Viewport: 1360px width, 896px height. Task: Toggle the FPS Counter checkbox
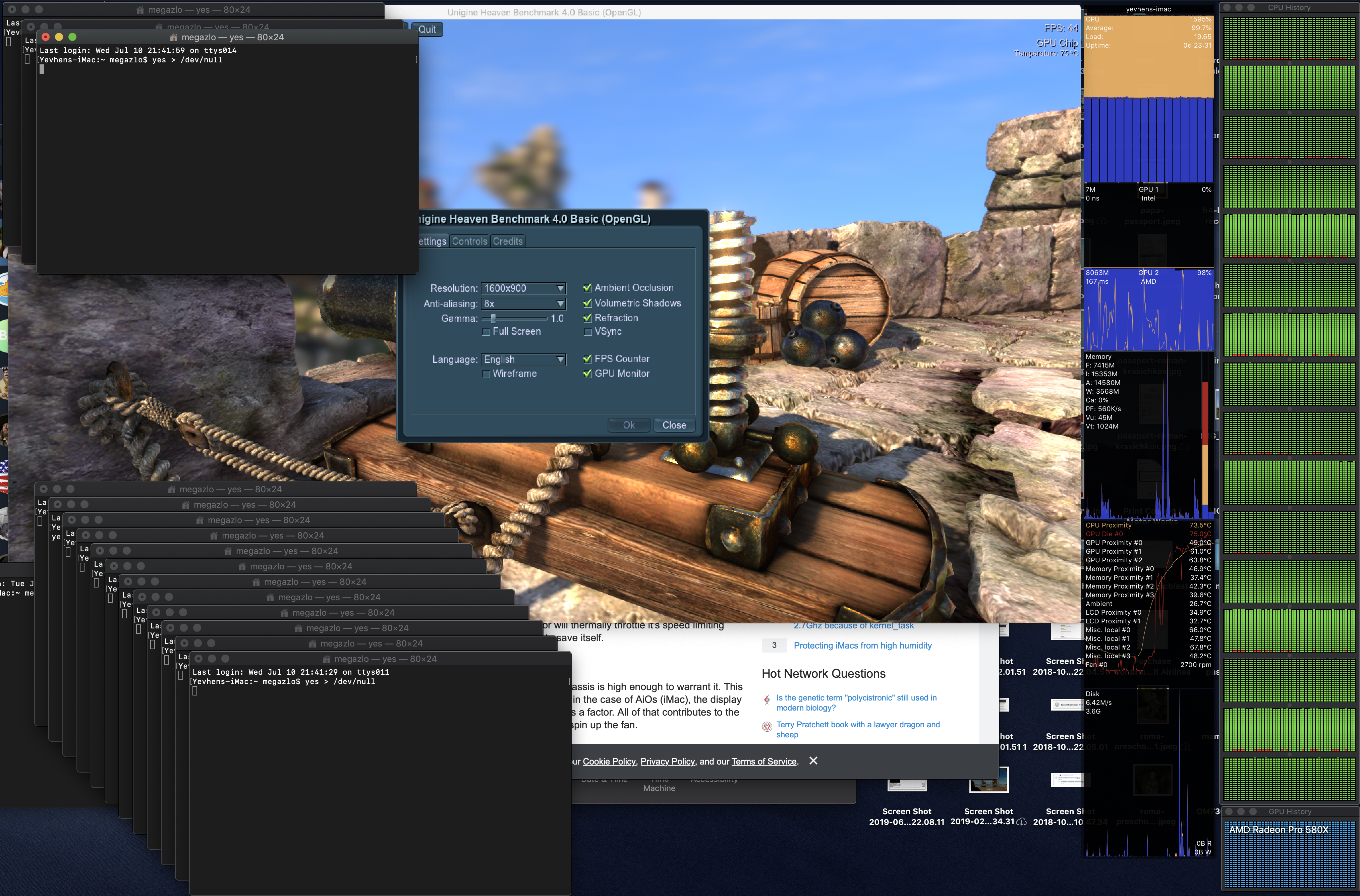click(x=587, y=359)
